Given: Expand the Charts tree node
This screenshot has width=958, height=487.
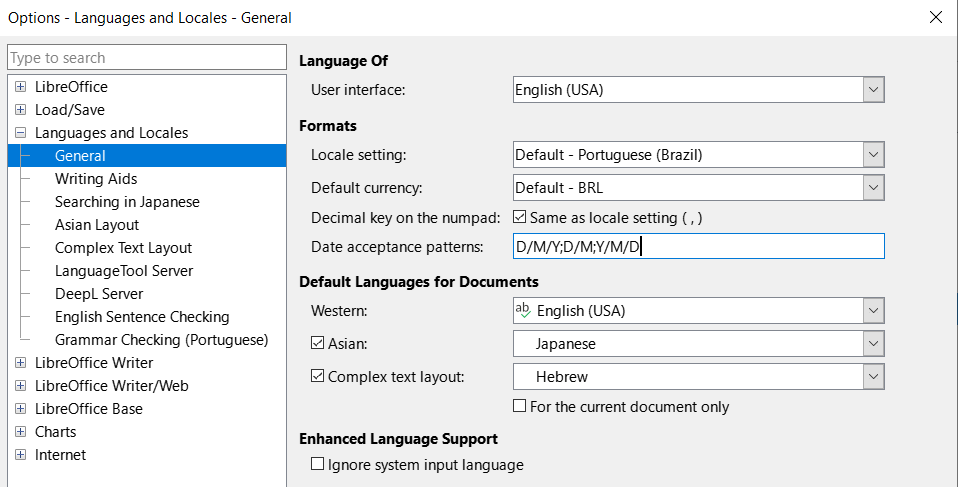Looking at the screenshot, I should coord(21,431).
